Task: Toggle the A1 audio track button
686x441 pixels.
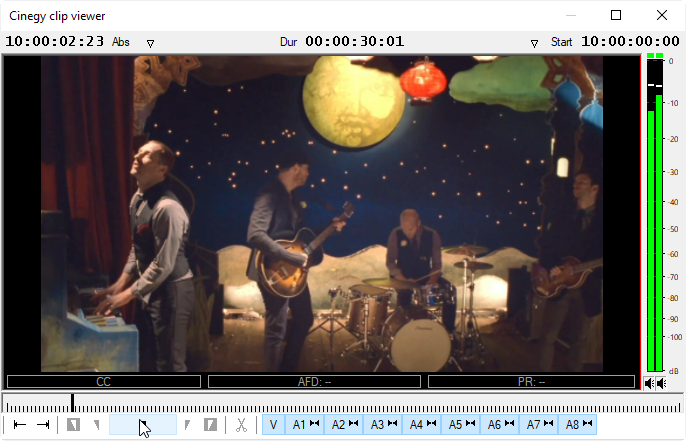Action: [304, 425]
